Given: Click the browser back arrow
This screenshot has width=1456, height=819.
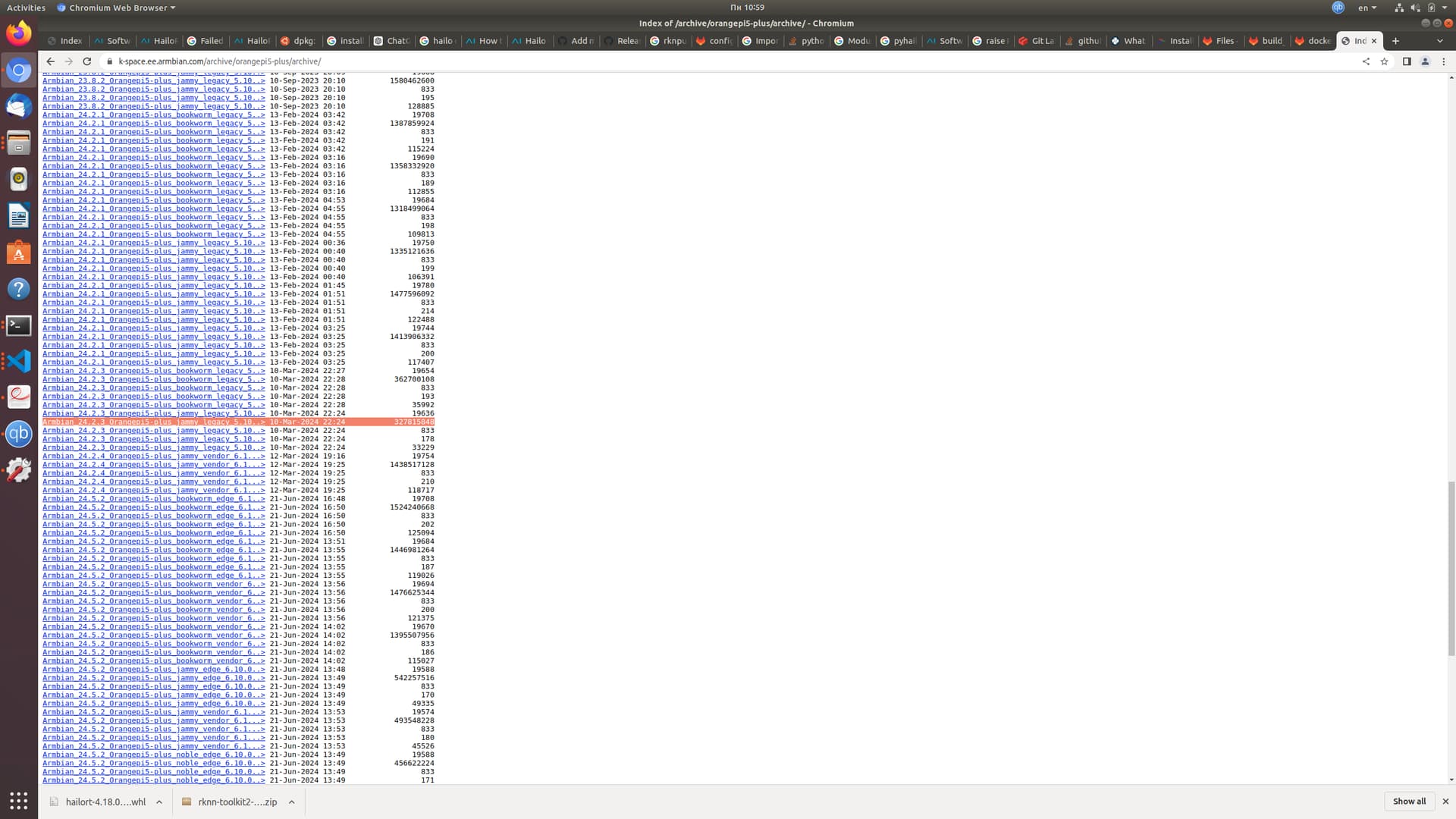Looking at the screenshot, I should [x=50, y=61].
